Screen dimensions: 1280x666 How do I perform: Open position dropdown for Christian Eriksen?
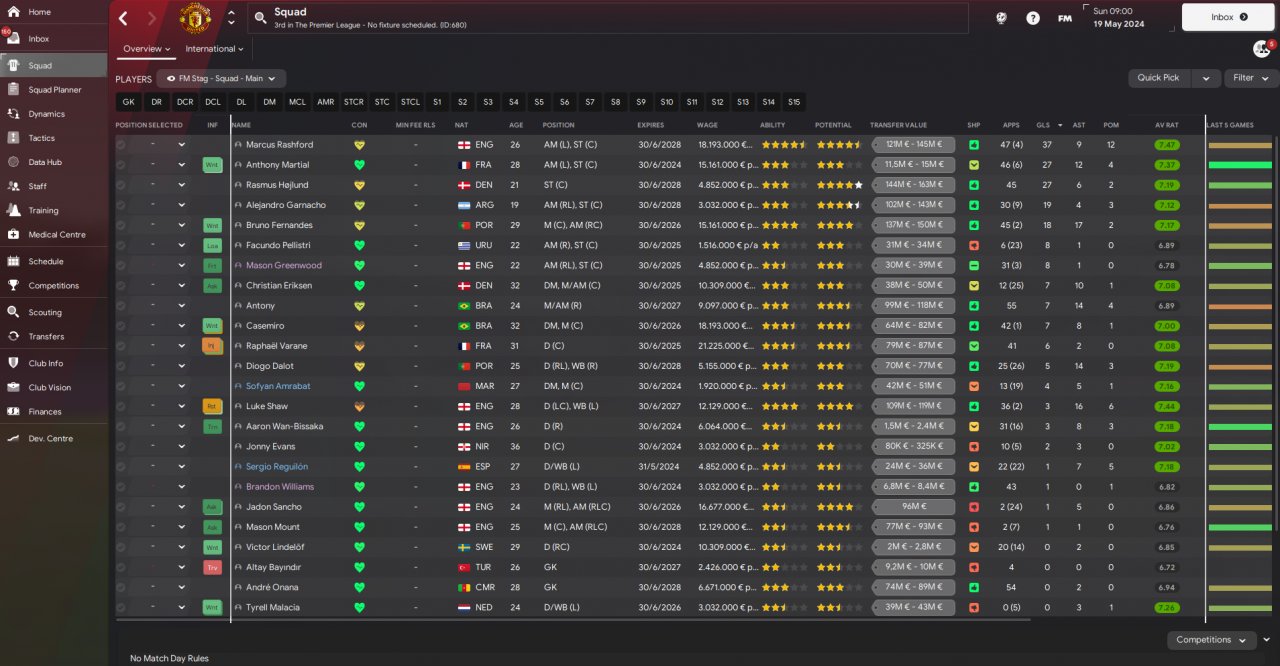[181, 286]
